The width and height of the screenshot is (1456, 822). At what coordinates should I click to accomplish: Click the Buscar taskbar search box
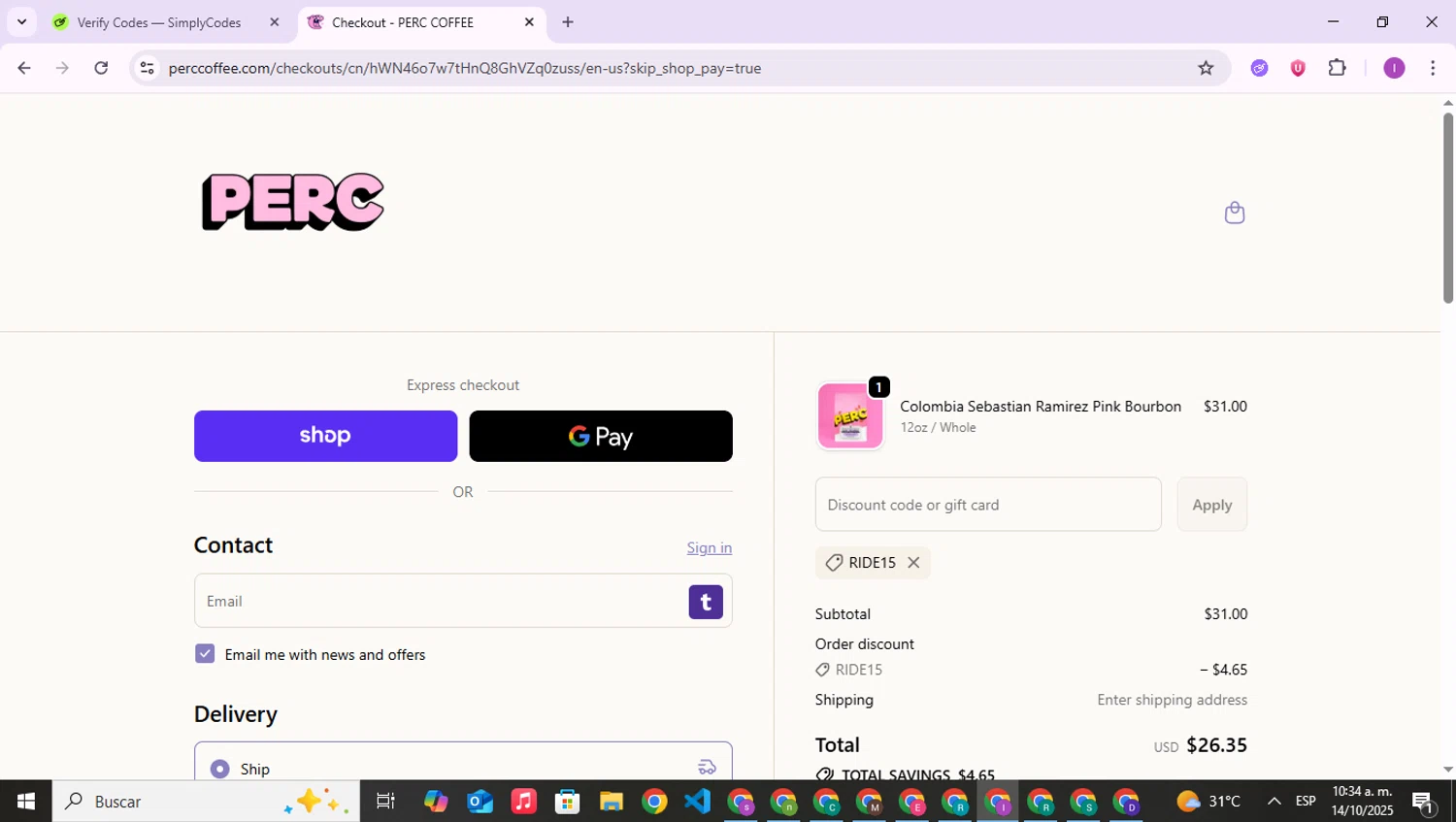206,802
